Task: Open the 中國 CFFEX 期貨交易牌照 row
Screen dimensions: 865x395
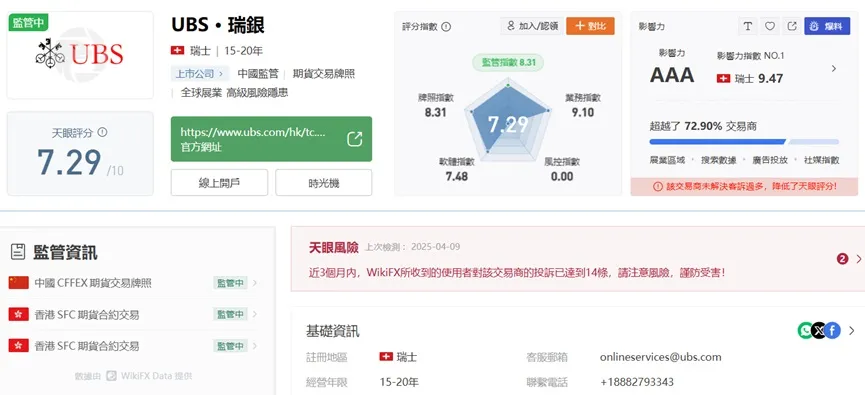Action: point(134,283)
